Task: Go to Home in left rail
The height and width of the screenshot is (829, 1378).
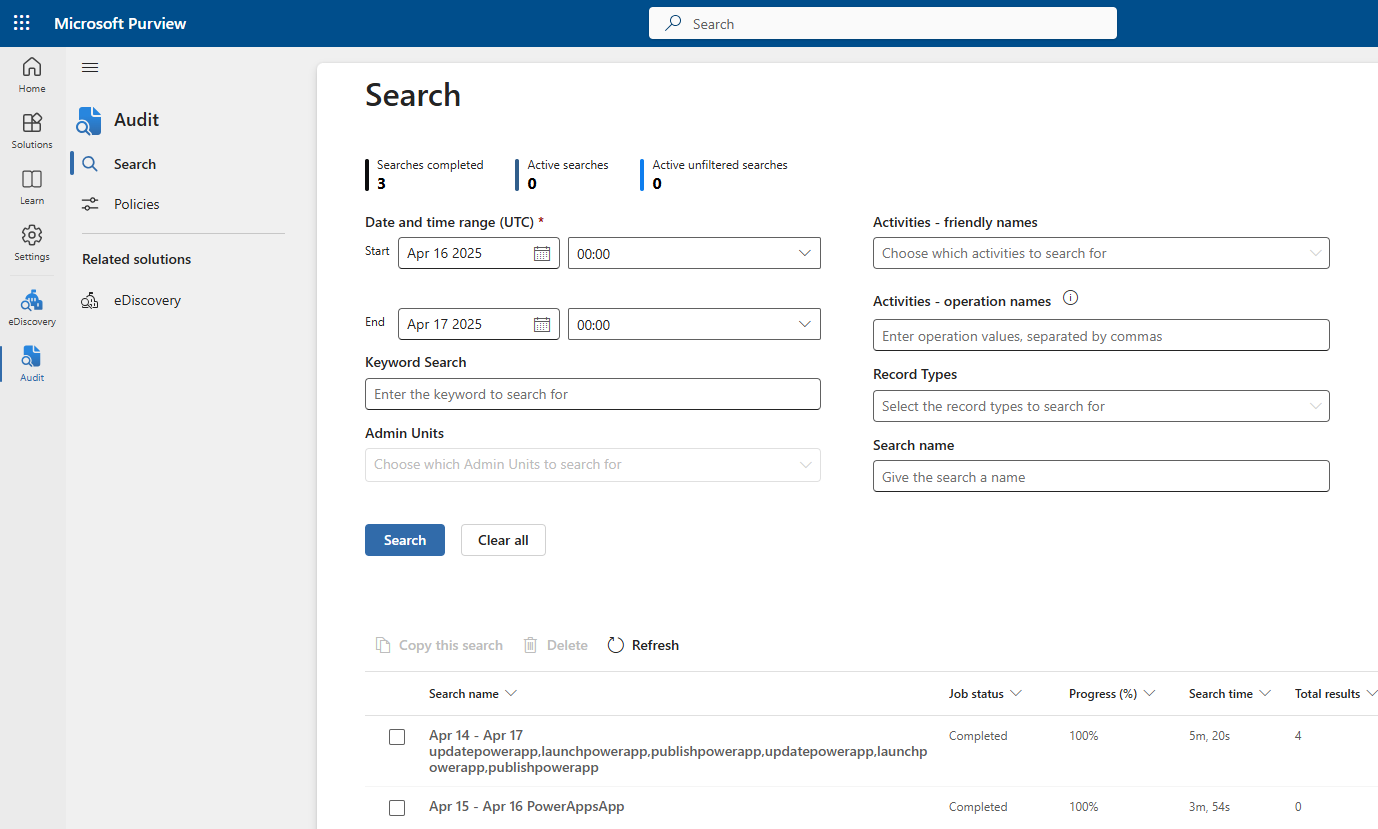Action: point(32,74)
